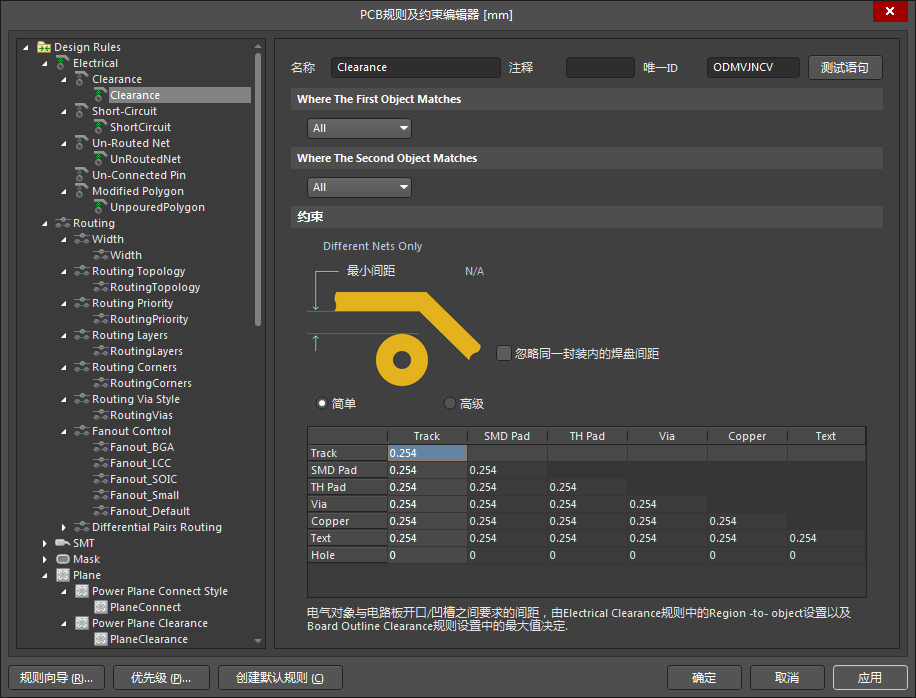The width and height of the screenshot is (916, 698).
Task: Click the RoutingVias rule icon
Action: point(100,415)
